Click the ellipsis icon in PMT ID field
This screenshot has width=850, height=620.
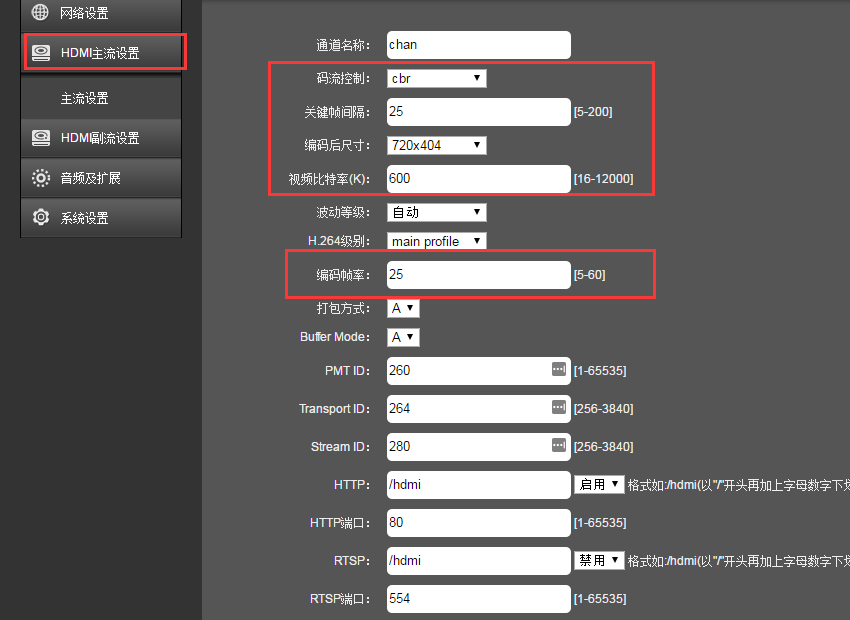(x=558, y=370)
